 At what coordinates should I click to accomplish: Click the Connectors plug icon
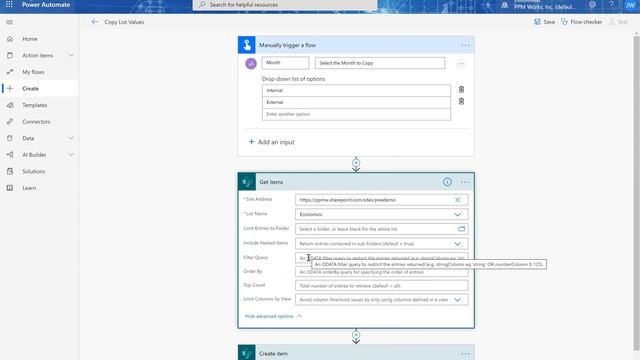(10, 122)
